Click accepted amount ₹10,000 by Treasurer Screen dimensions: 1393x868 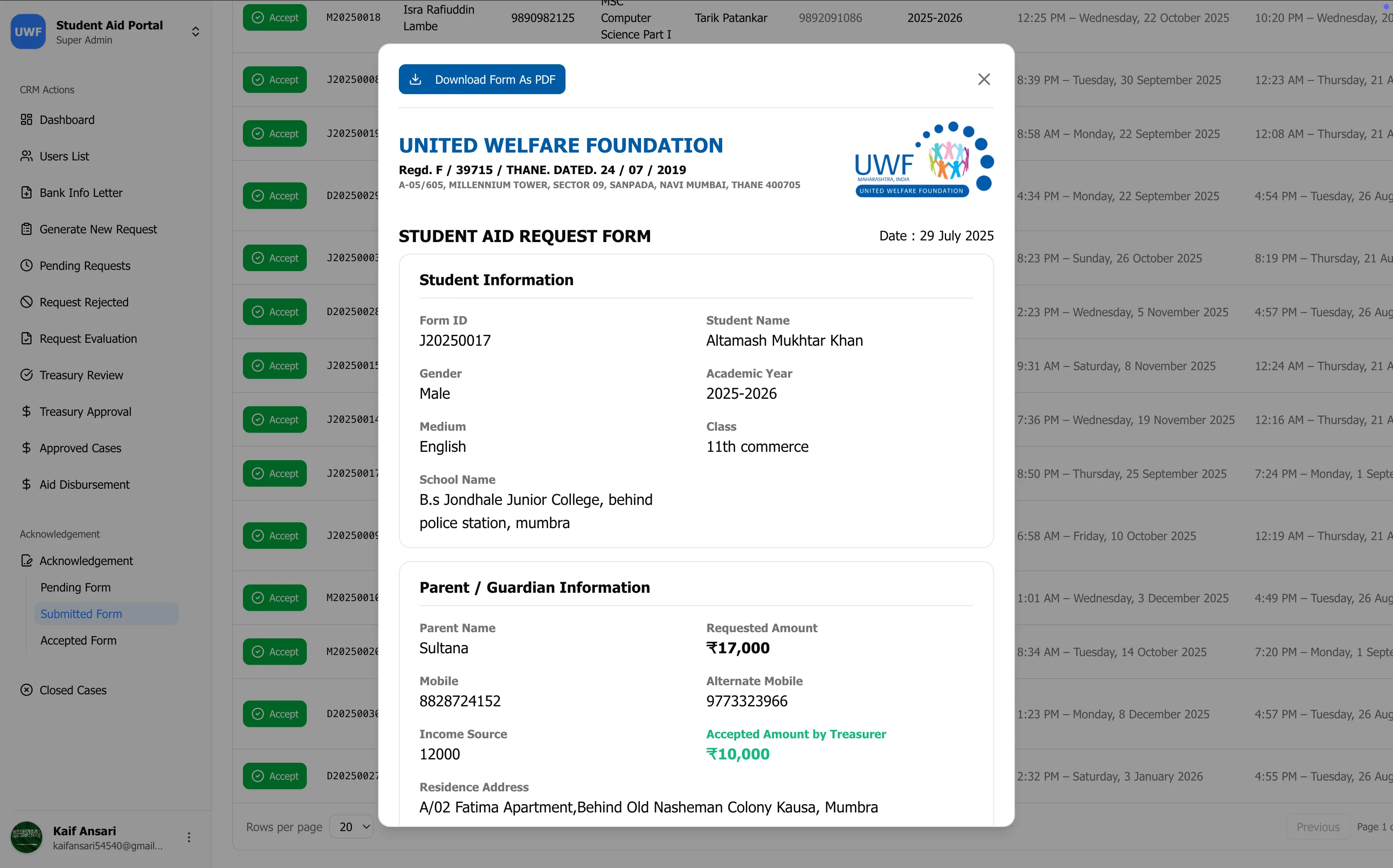(738, 754)
